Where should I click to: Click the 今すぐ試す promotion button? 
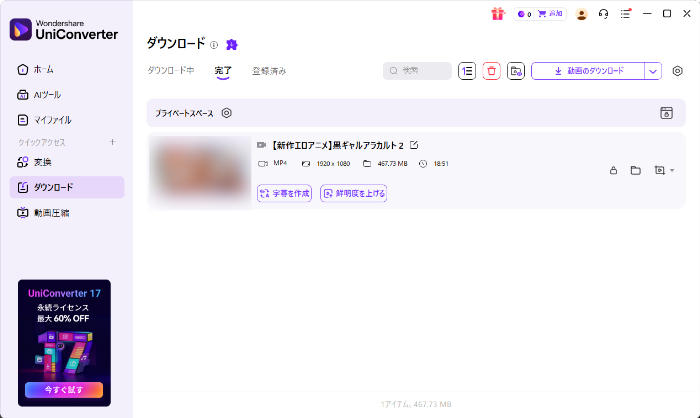point(64,389)
